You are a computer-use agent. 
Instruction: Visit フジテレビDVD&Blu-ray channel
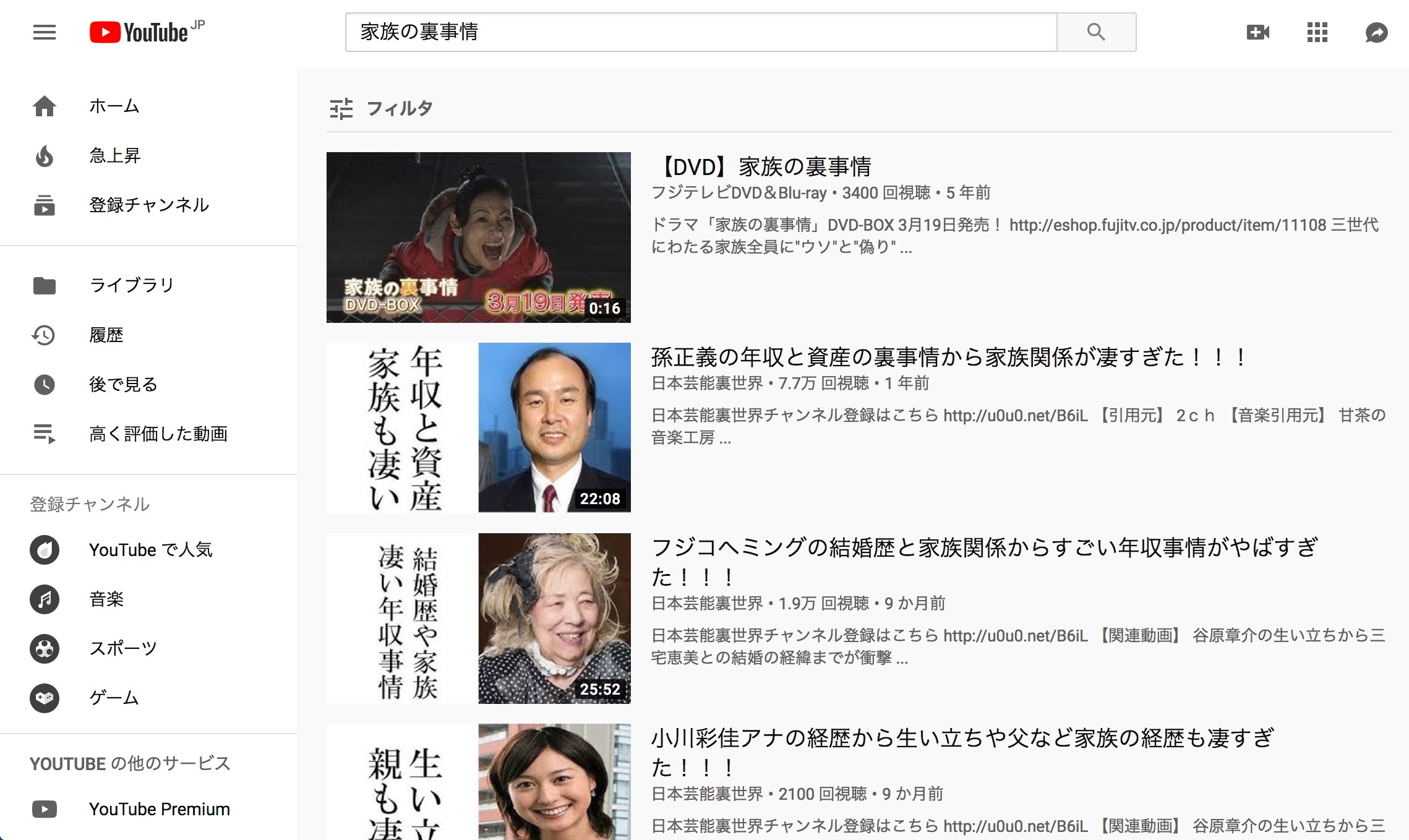pos(739,193)
